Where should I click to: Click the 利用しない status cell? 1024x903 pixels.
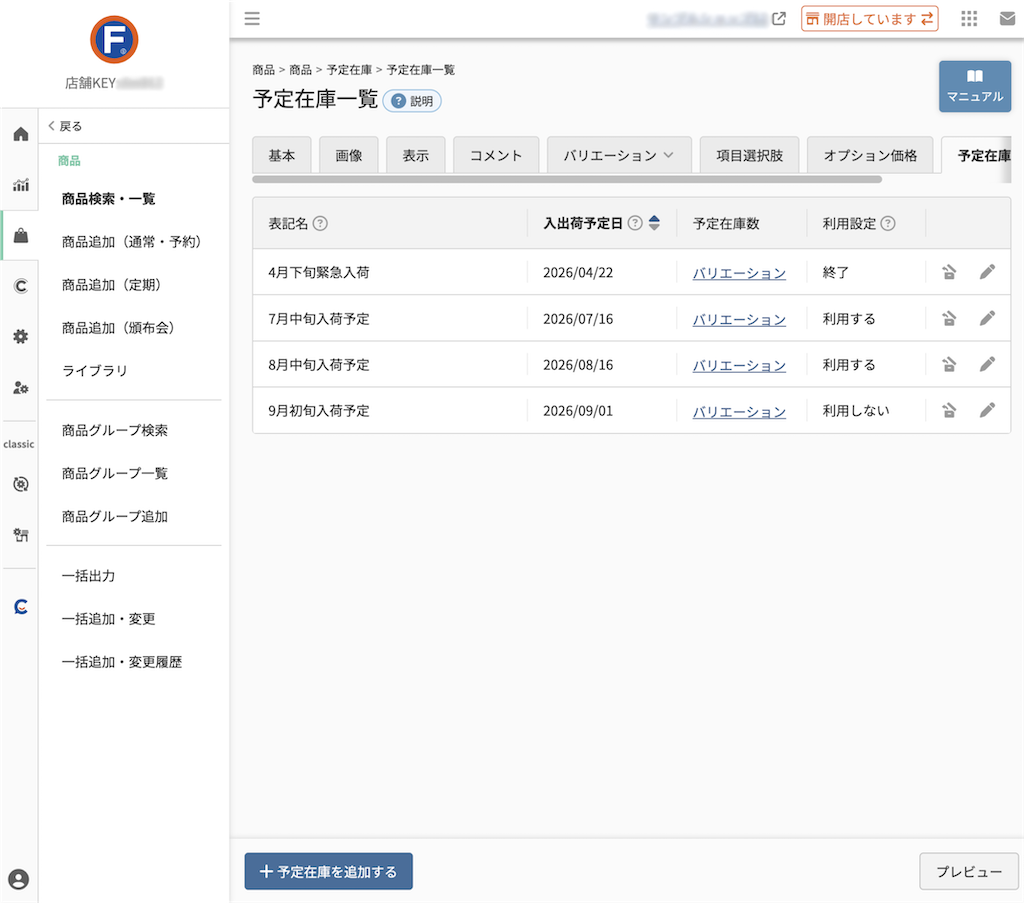pyautogui.click(x=856, y=411)
